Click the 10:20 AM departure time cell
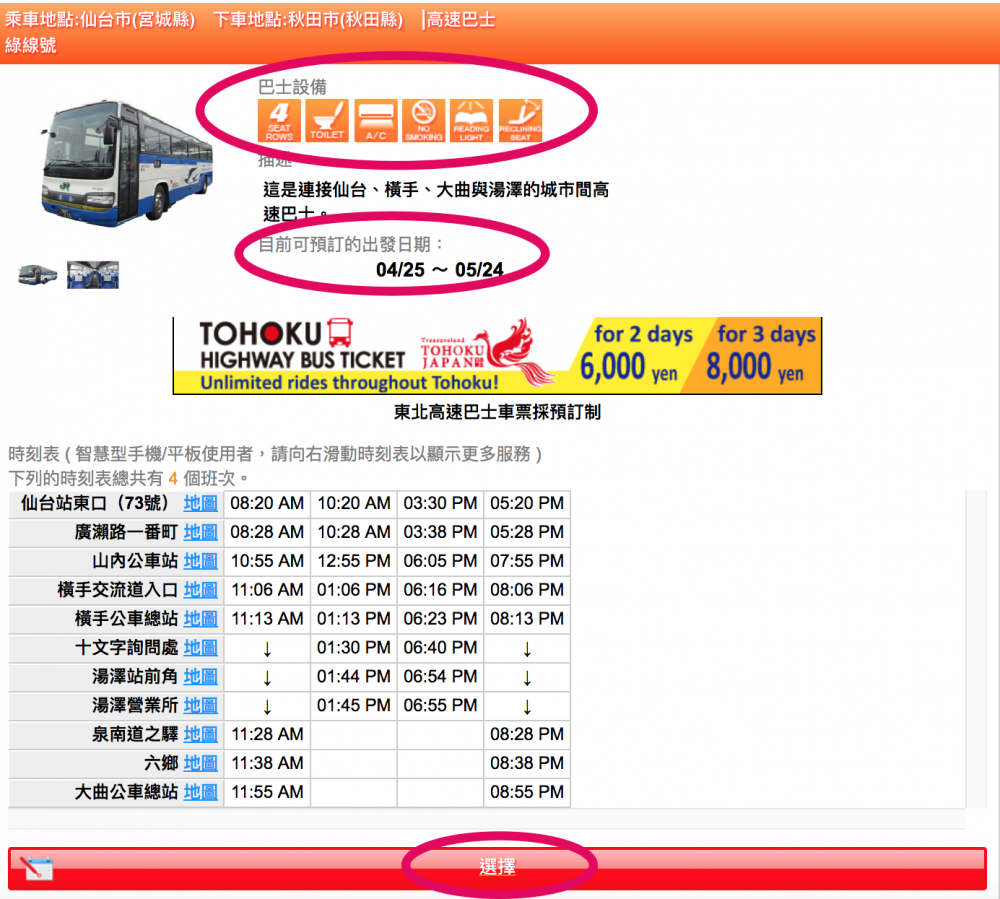Viewport: 1000px width, 899px height. pos(354,504)
